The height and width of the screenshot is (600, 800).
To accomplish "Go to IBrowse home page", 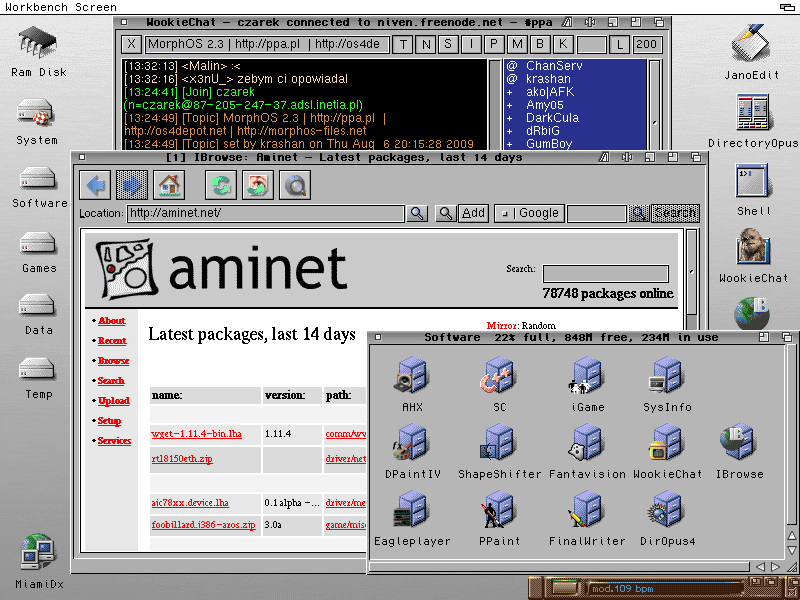I will 169,185.
